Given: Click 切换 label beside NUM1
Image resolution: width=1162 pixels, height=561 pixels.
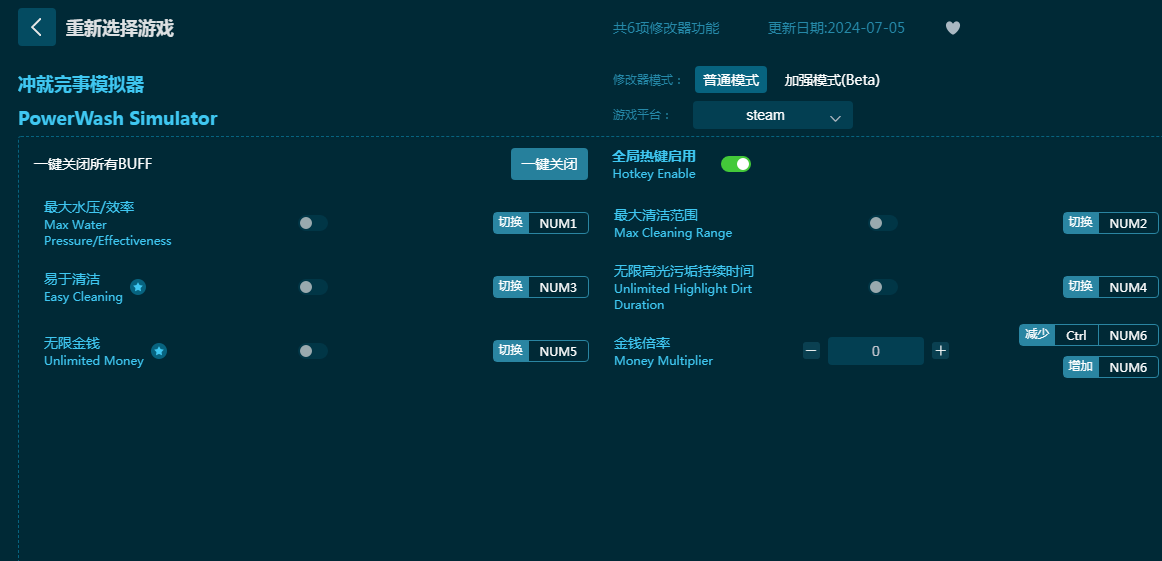Looking at the screenshot, I should tap(511, 223).
